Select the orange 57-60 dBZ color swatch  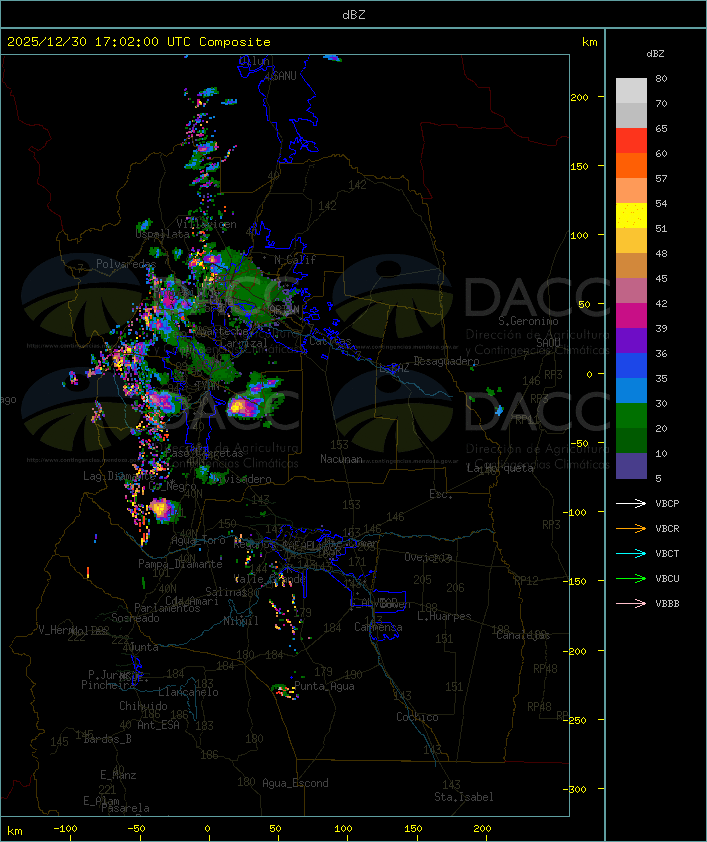pyautogui.click(x=631, y=165)
